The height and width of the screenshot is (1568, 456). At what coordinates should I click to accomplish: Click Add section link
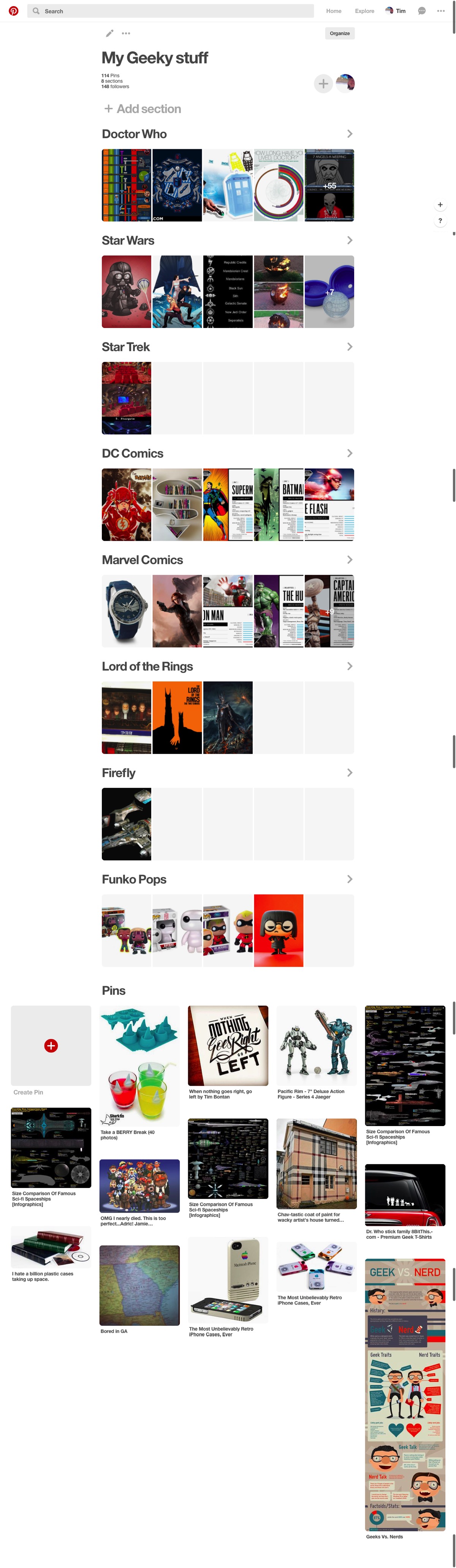pyautogui.click(x=142, y=109)
